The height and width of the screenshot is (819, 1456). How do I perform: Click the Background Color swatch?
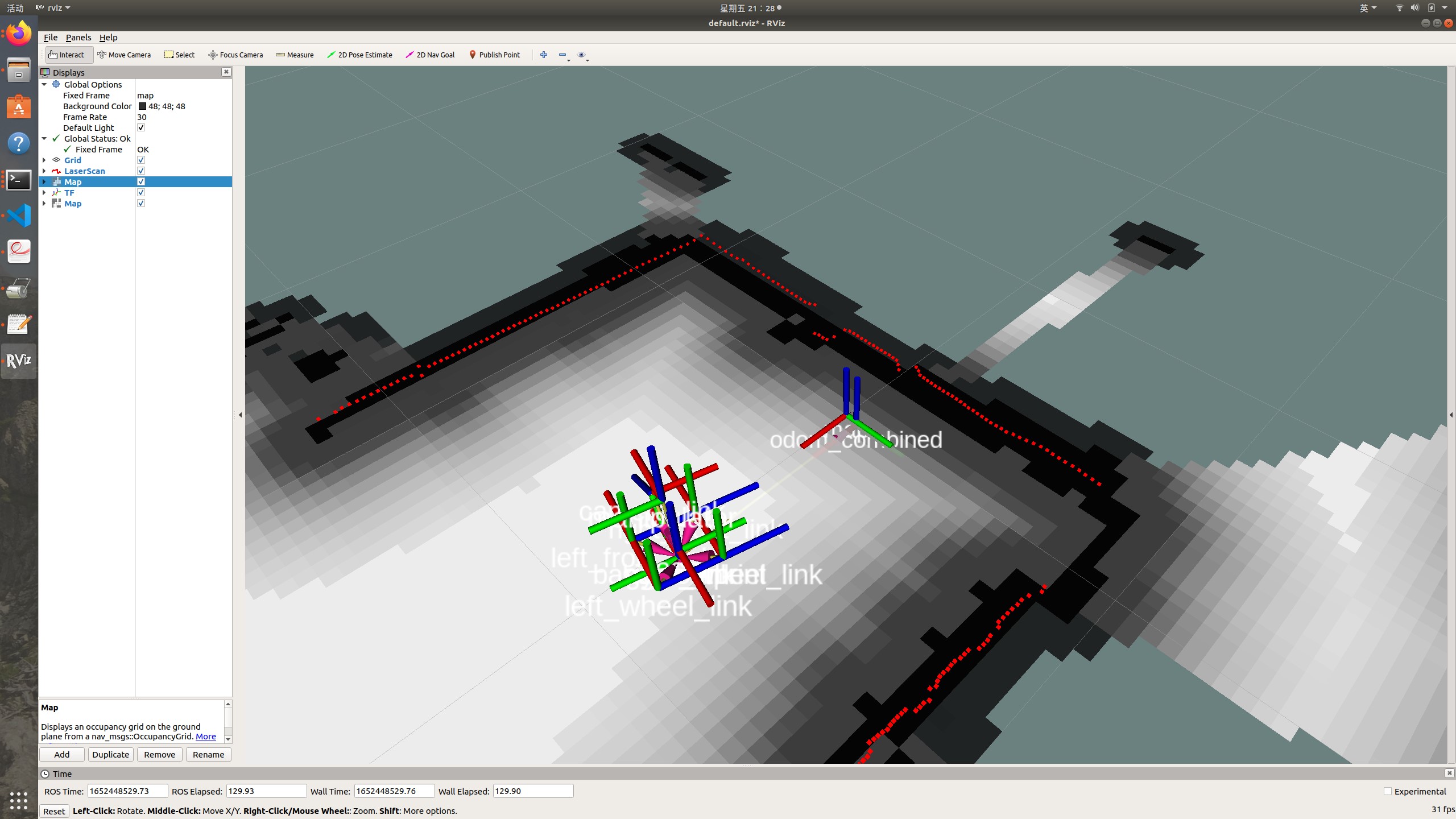[142, 106]
